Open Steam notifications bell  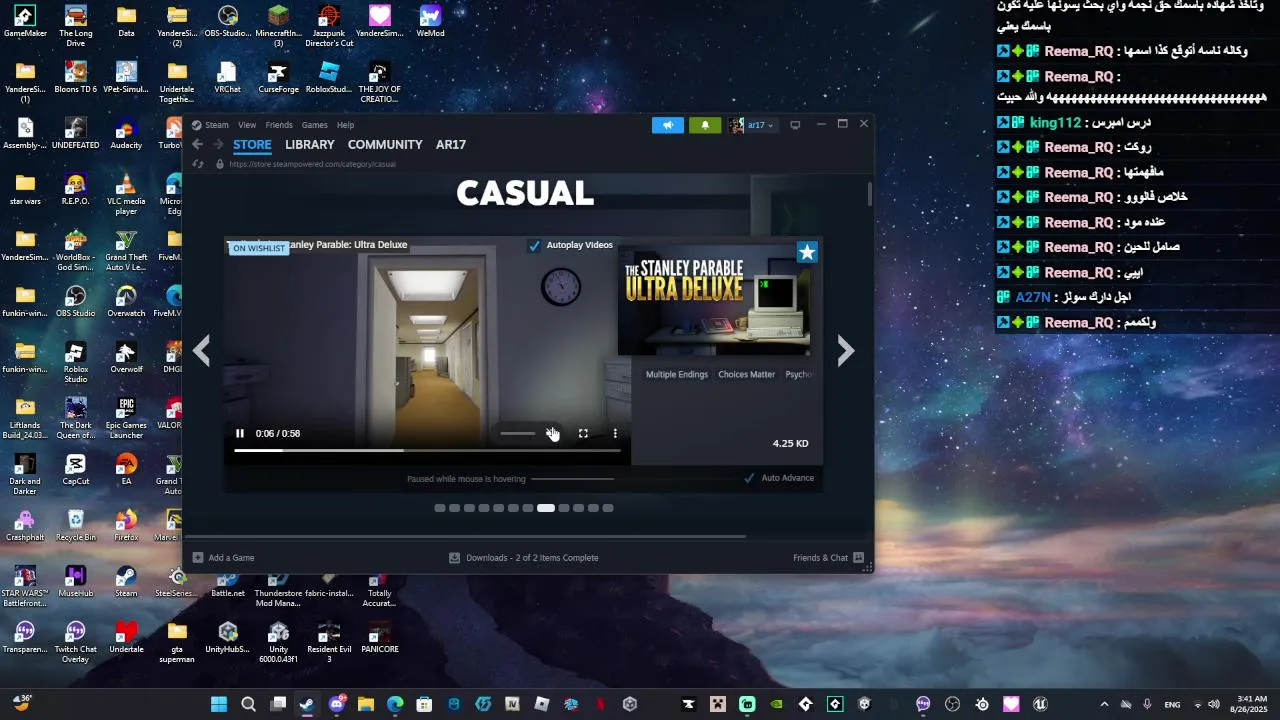click(x=705, y=125)
